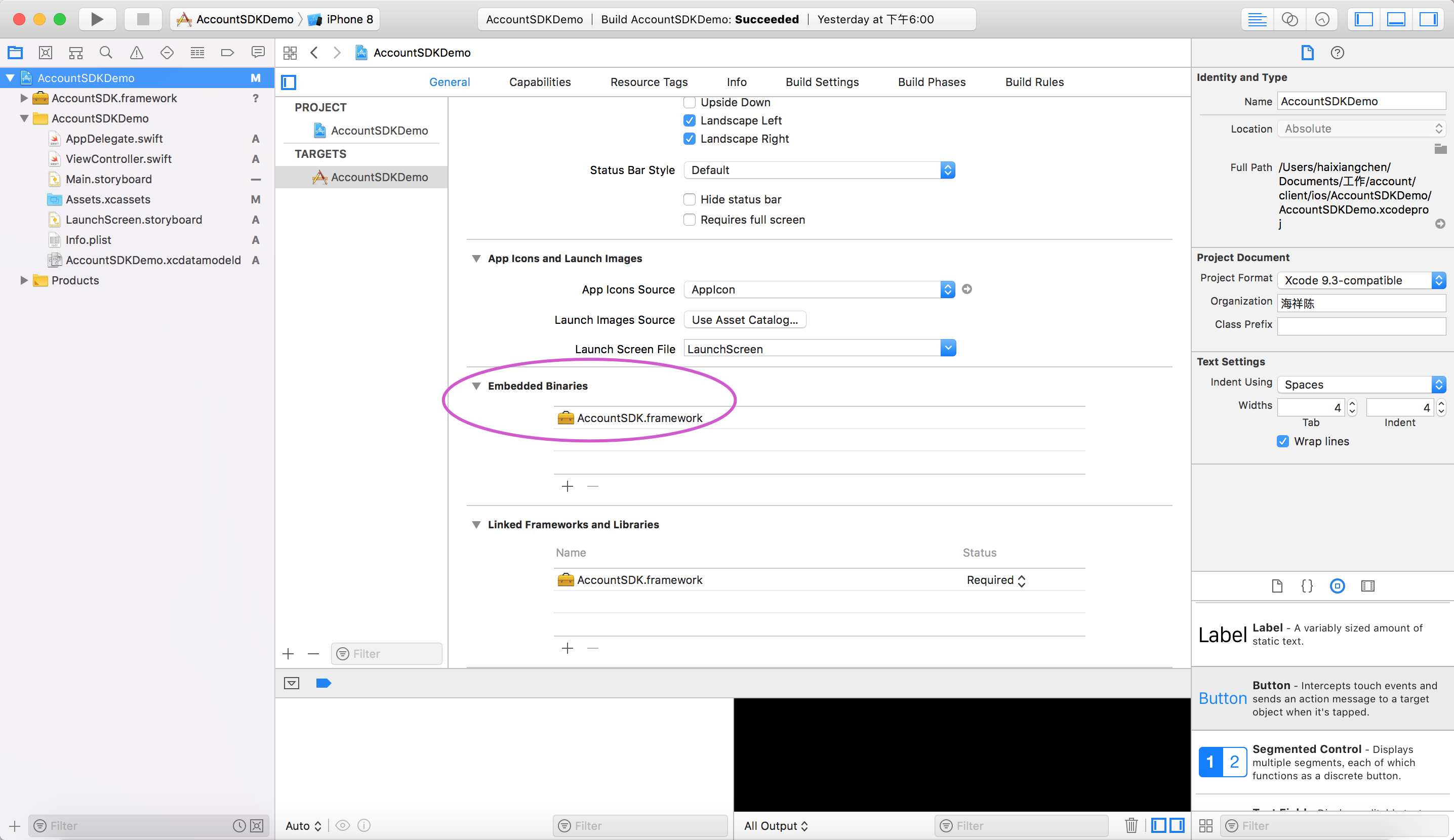The width and height of the screenshot is (1454, 840).
Task: Open Indent Using dropdown
Action: (1361, 385)
